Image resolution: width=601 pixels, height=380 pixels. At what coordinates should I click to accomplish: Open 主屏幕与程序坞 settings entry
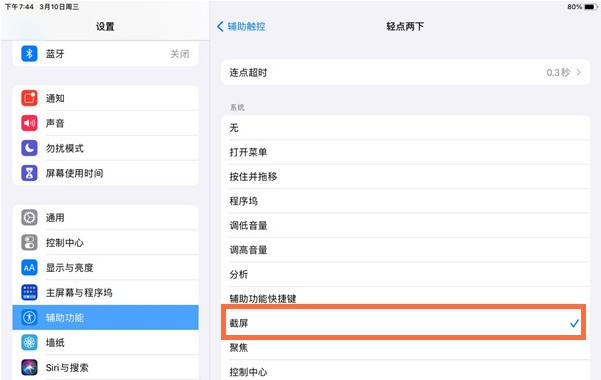tap(105, 293)
